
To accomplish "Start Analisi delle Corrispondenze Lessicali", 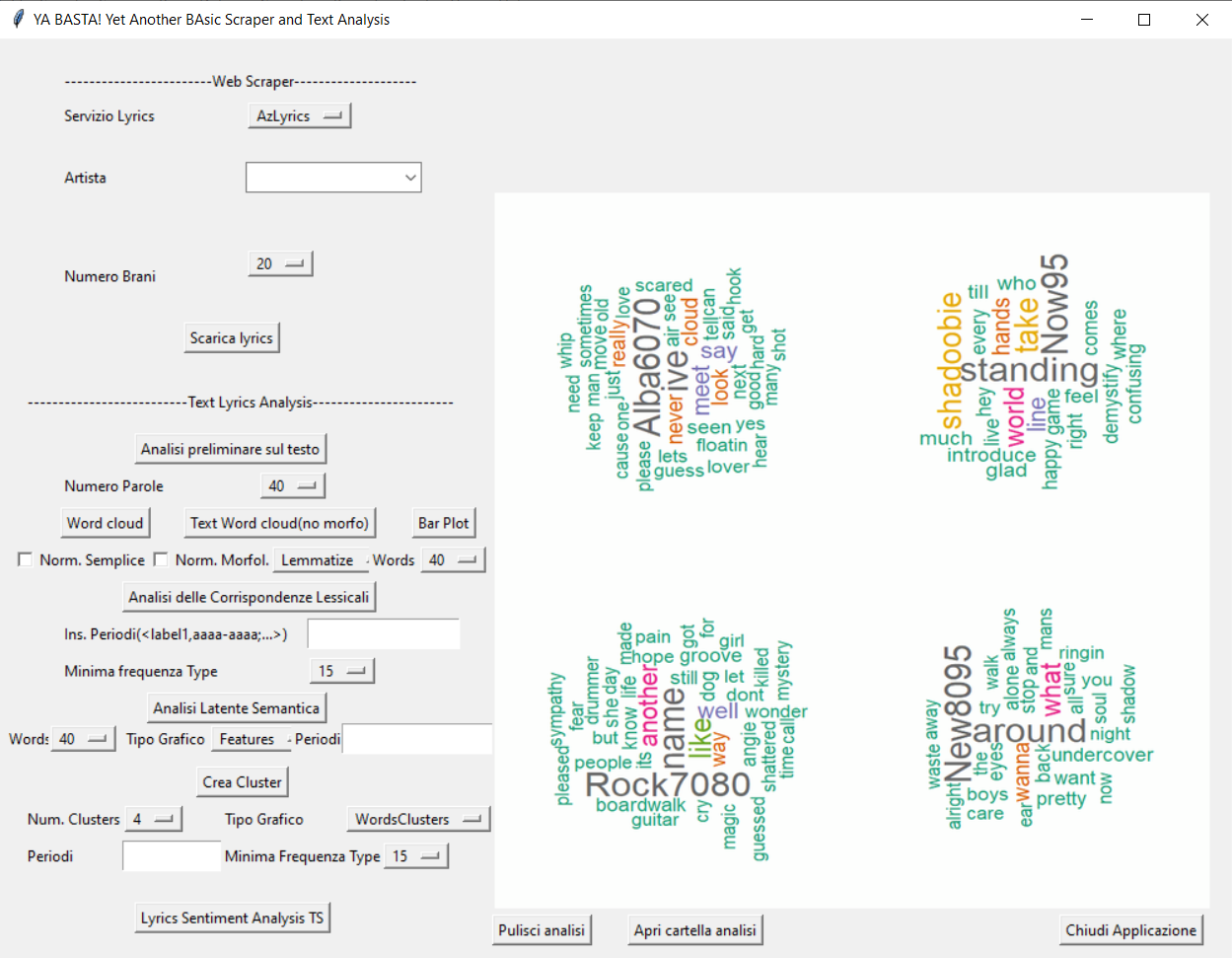I will (249, 597).
